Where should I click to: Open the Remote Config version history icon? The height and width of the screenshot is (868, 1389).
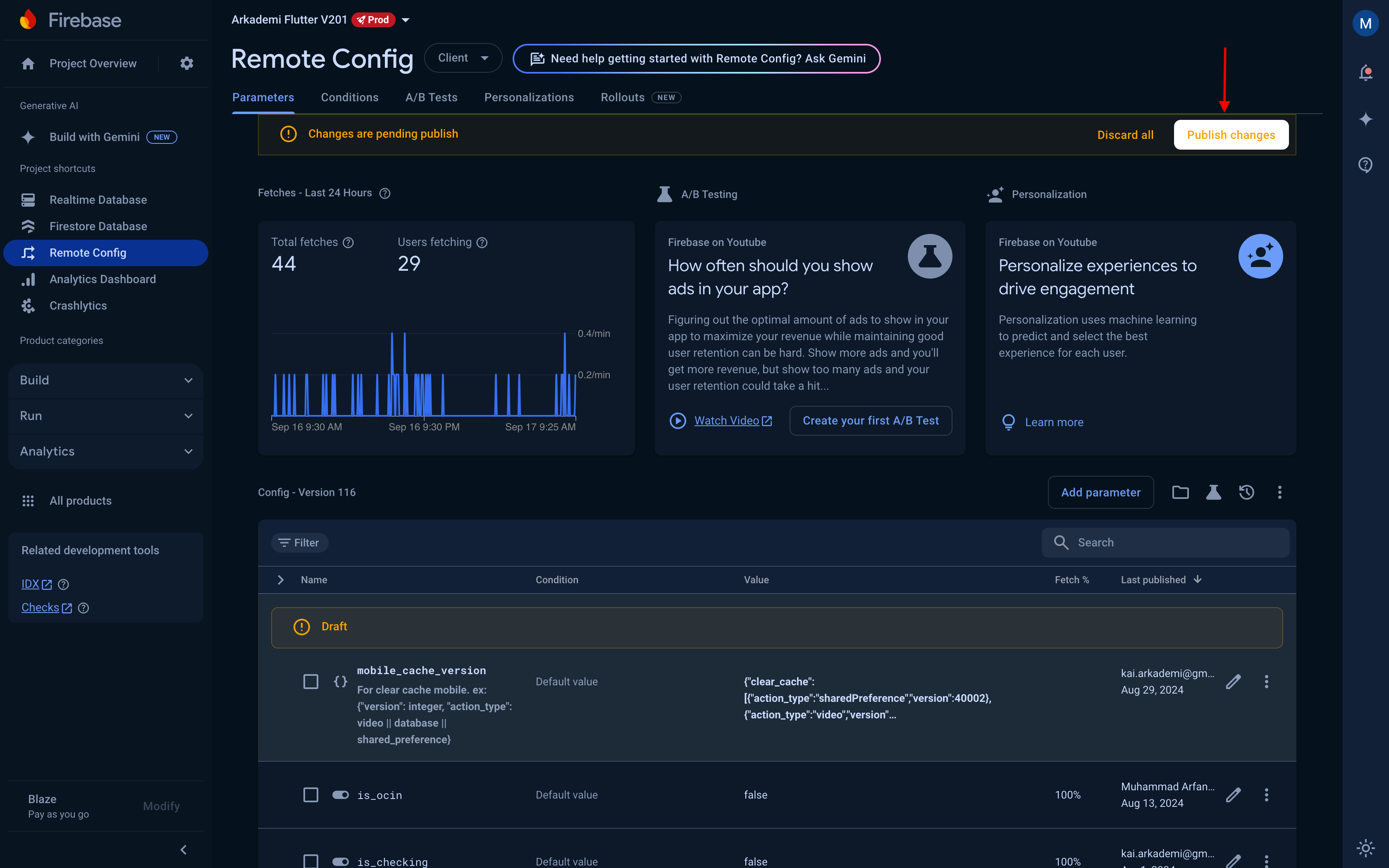(1246, 492)
